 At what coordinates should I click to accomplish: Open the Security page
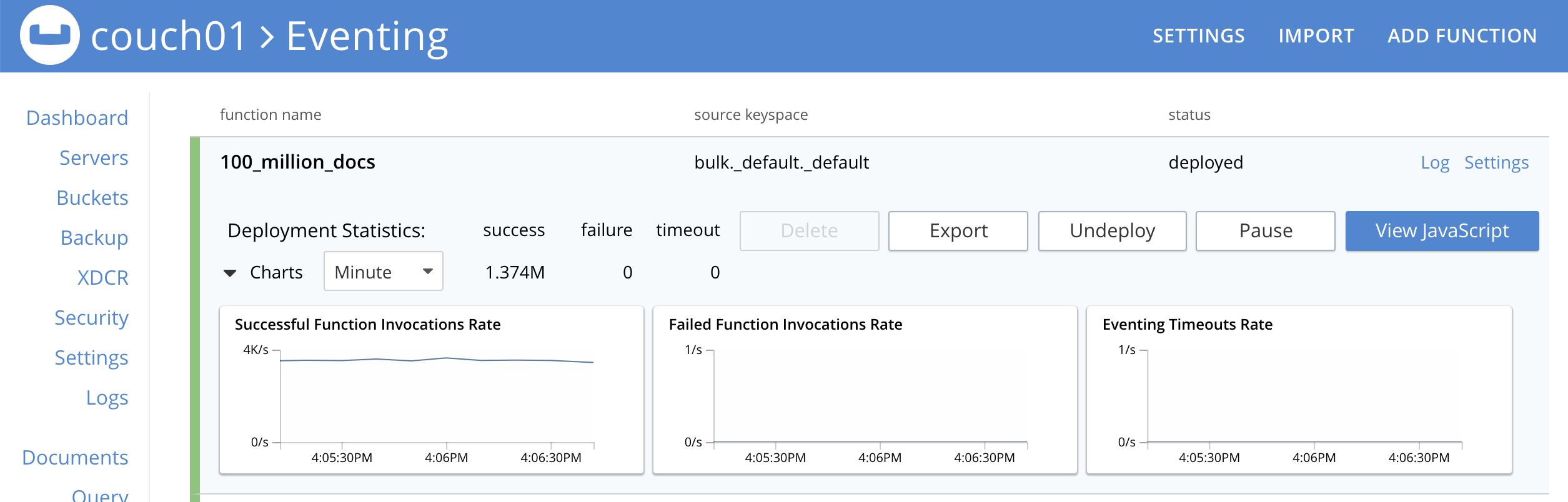pos(91,317)
